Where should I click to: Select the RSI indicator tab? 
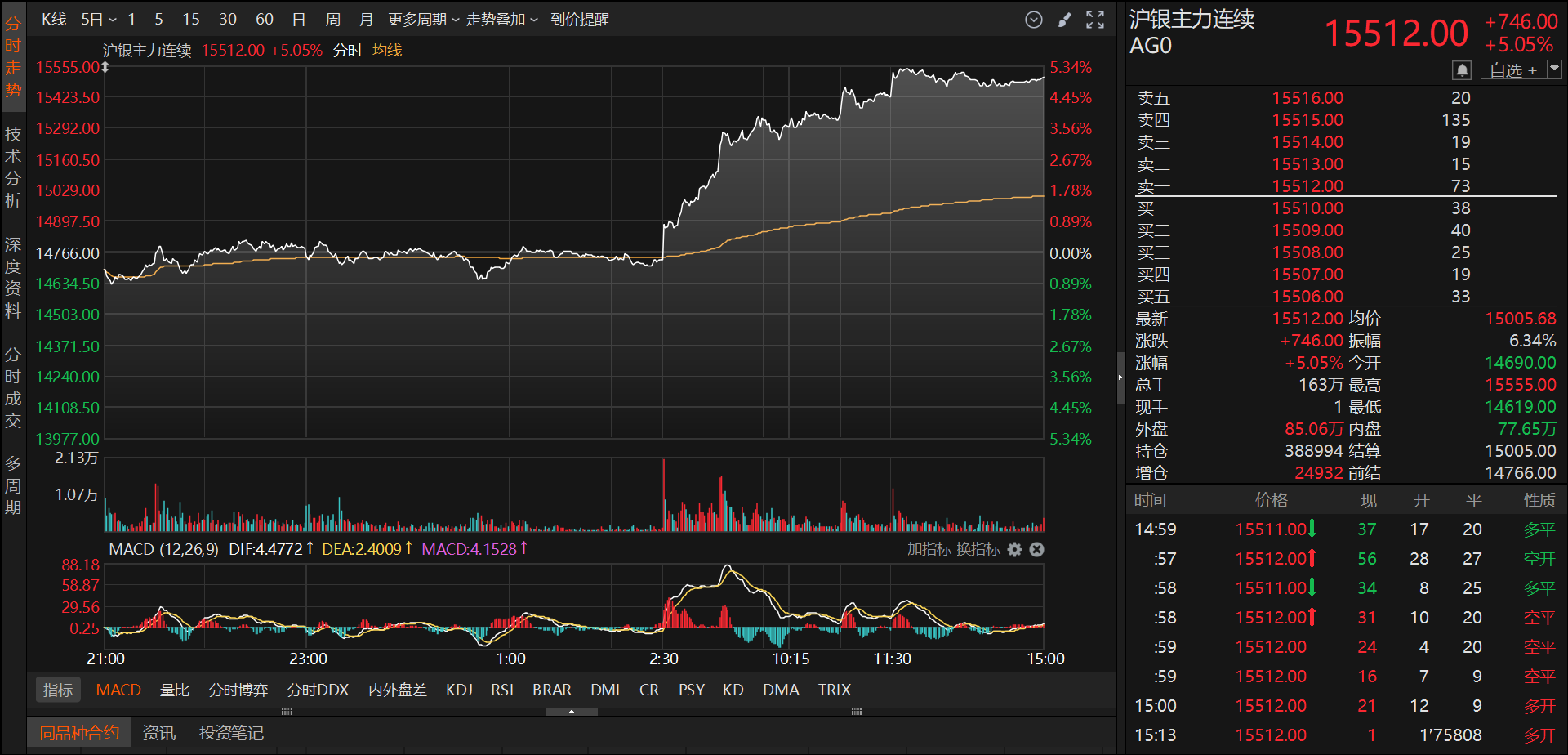(x=502, y=690)
